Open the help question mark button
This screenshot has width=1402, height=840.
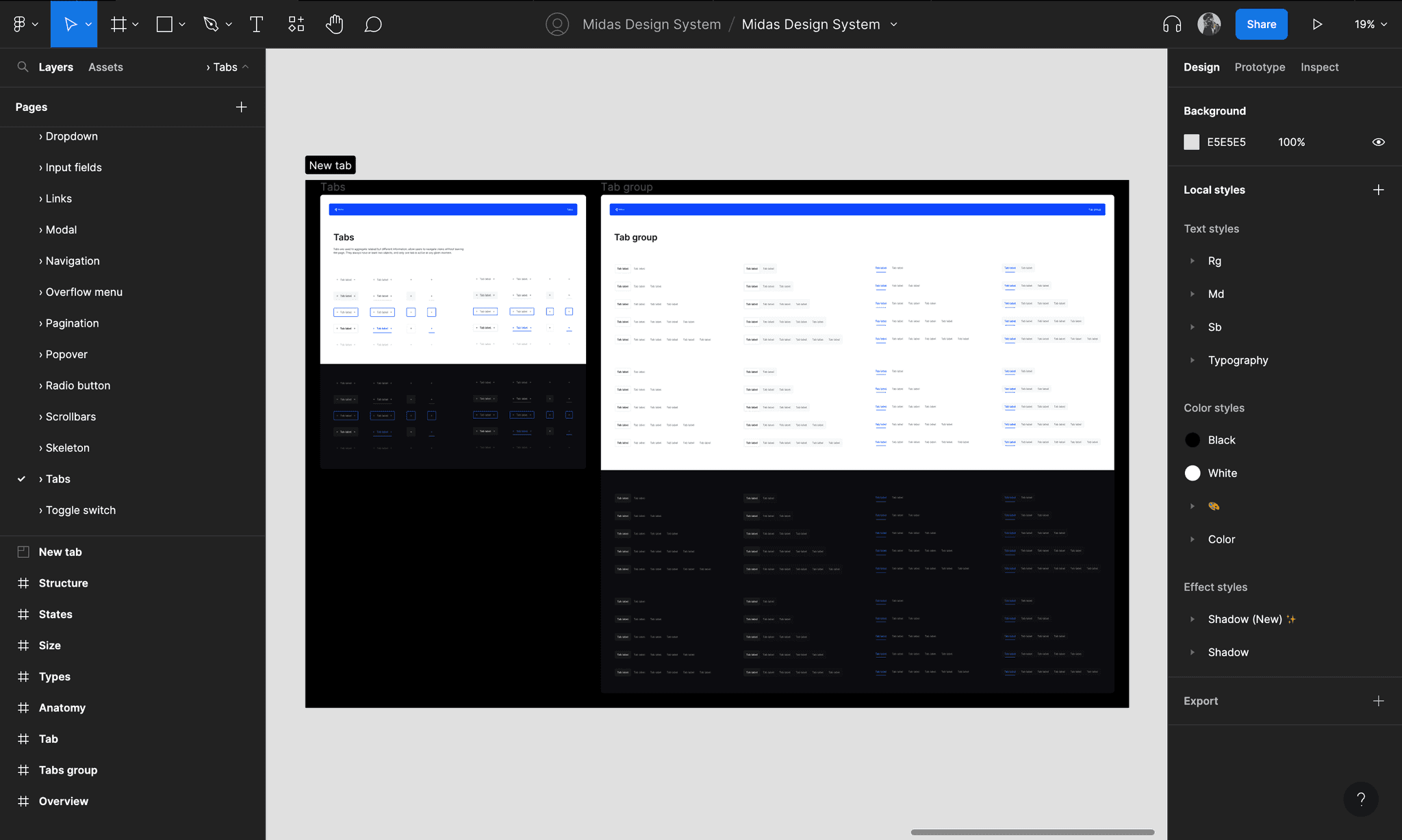(x=1361, y=799)
